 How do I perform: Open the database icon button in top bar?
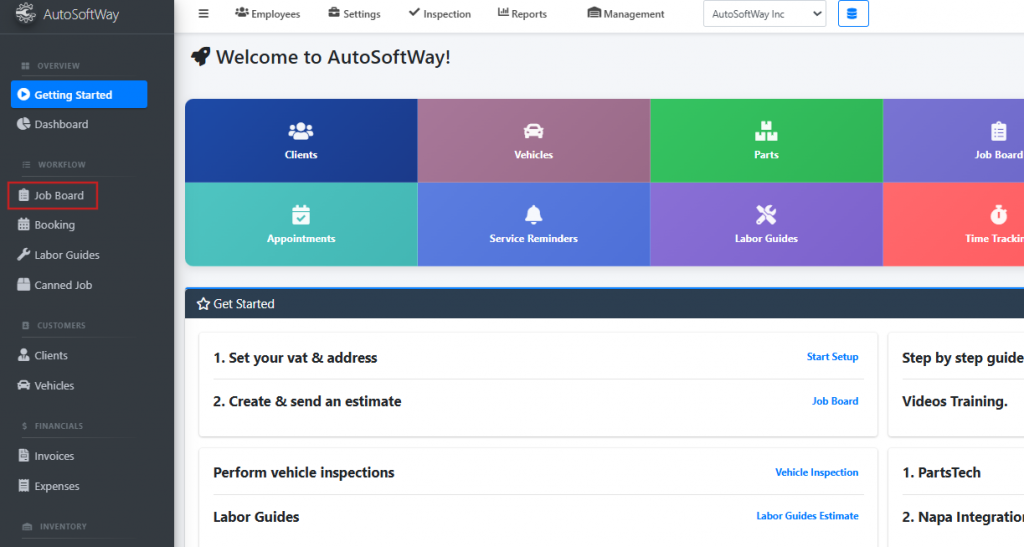(x=853, y=14)
